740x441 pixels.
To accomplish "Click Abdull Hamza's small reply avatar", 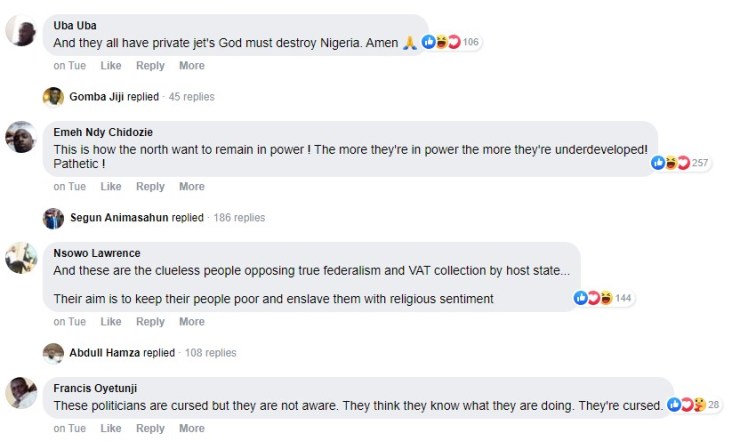I will point(53,353).
